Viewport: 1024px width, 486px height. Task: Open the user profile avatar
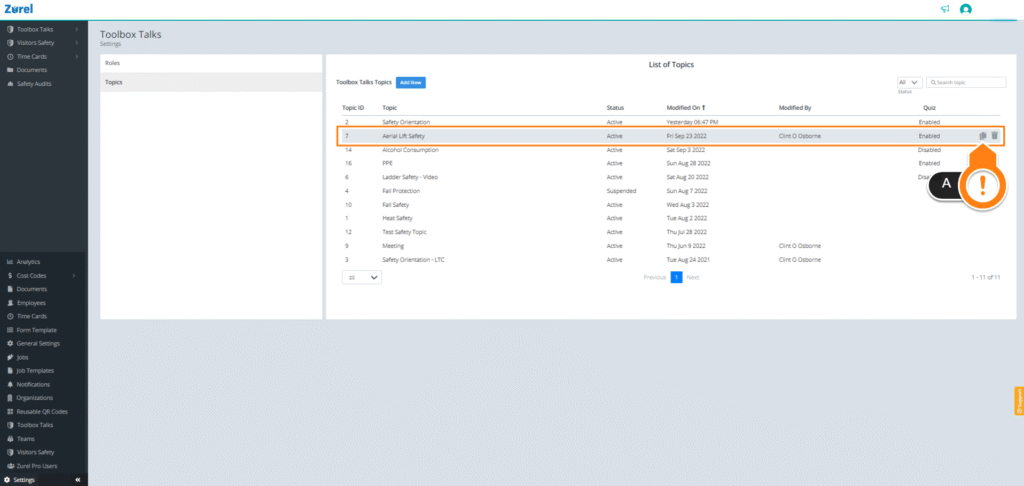click(965, 9)
